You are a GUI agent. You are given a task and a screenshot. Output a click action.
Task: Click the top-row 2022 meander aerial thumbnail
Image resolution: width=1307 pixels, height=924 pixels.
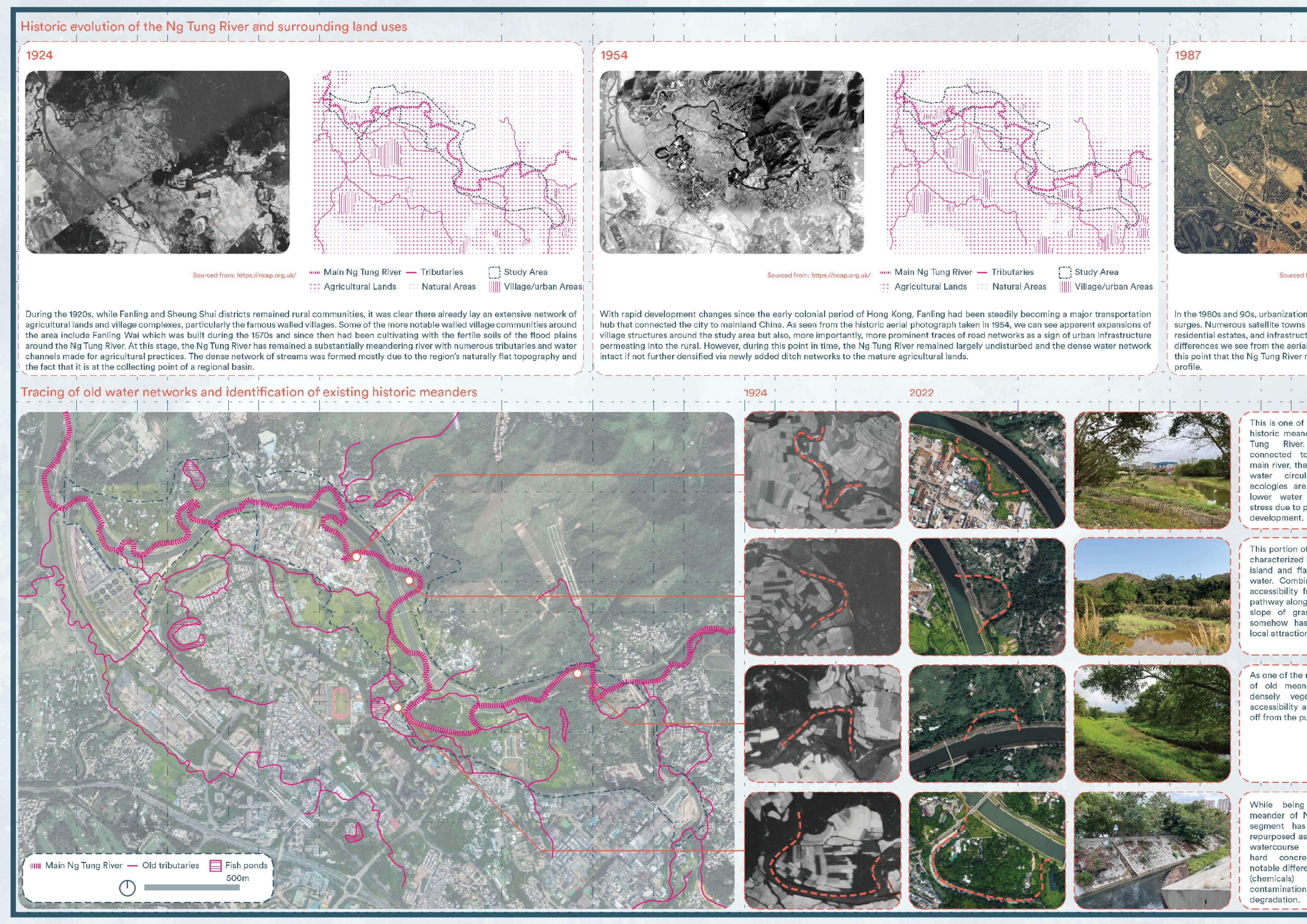pyautogui.click(x=987, y=470)
